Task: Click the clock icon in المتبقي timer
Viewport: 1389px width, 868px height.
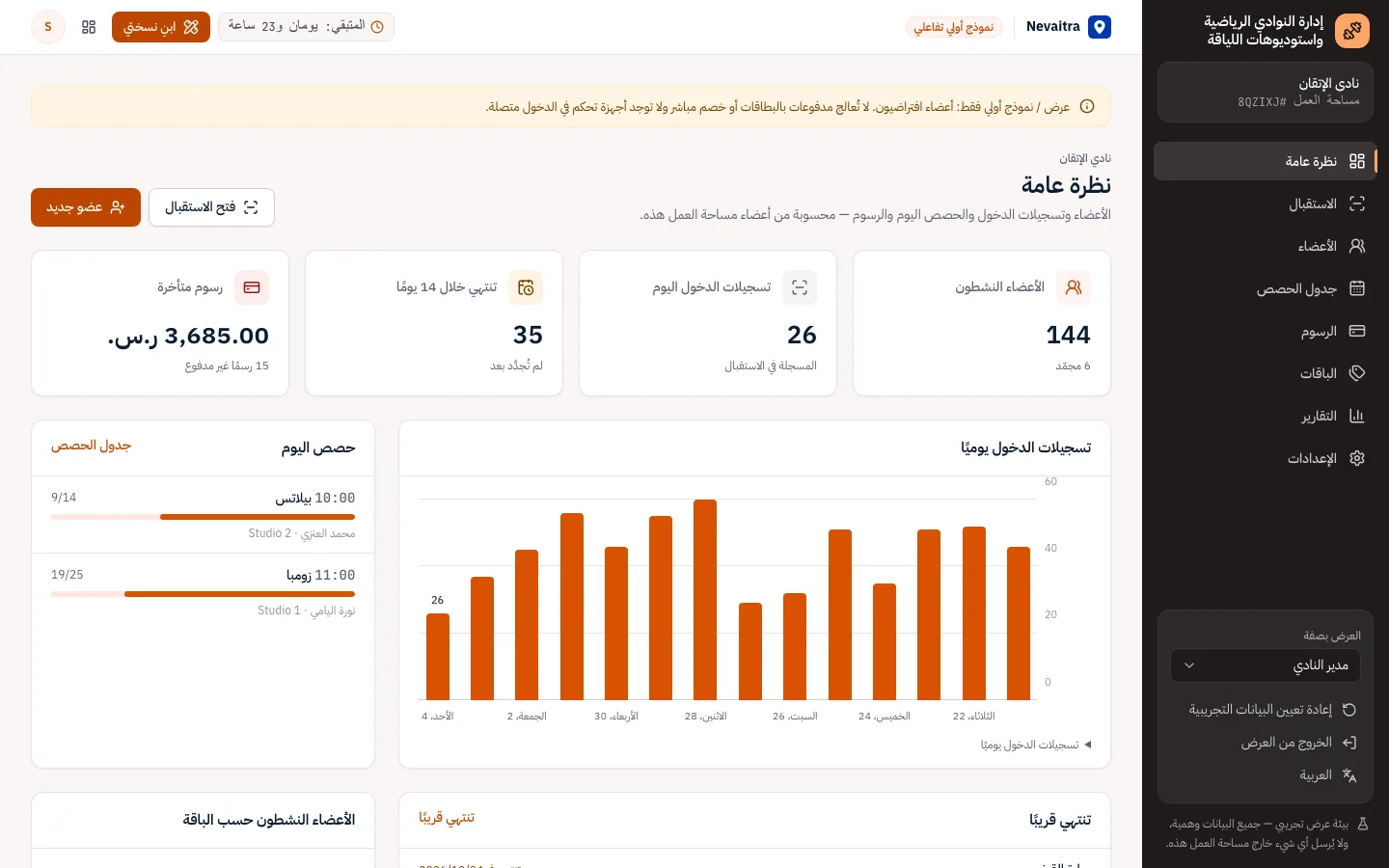Action: tap(378, 27)
